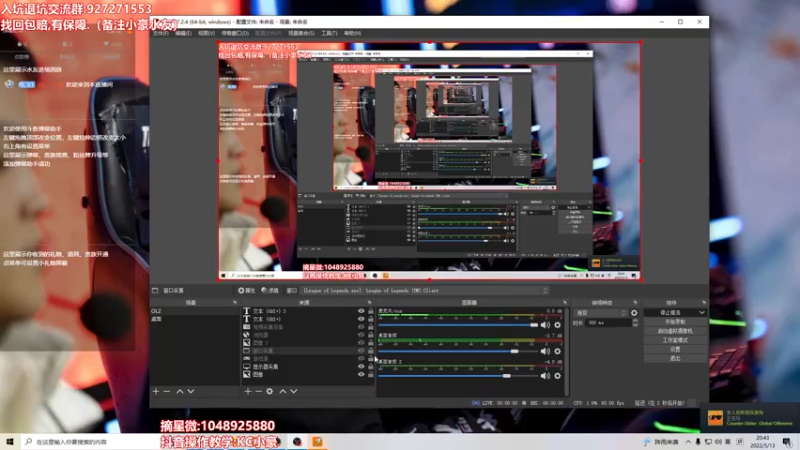Adjust the 麦克风/Aux volume slider

pyautogui.click(x=458, y=325)
